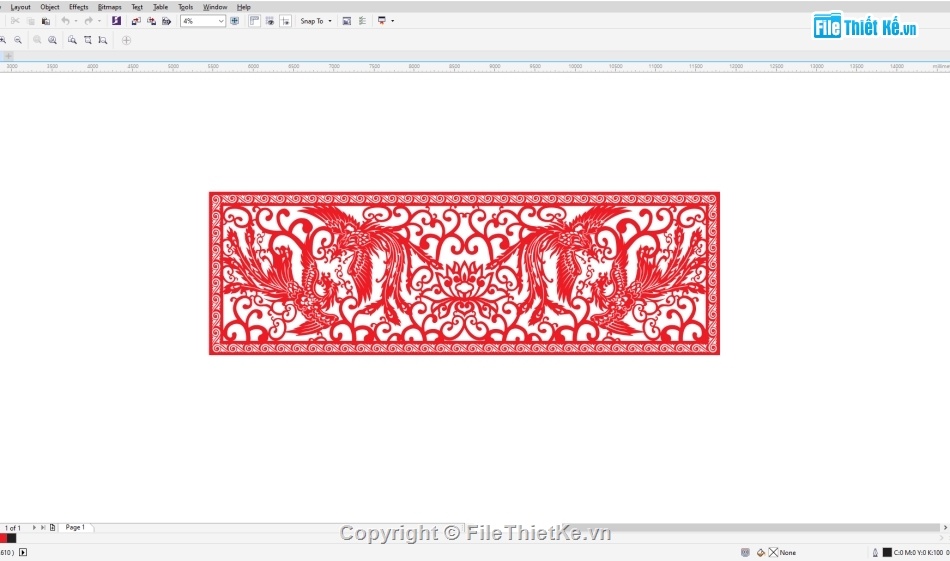Expand the Undo history dropdown arrow

coord(76,21)
